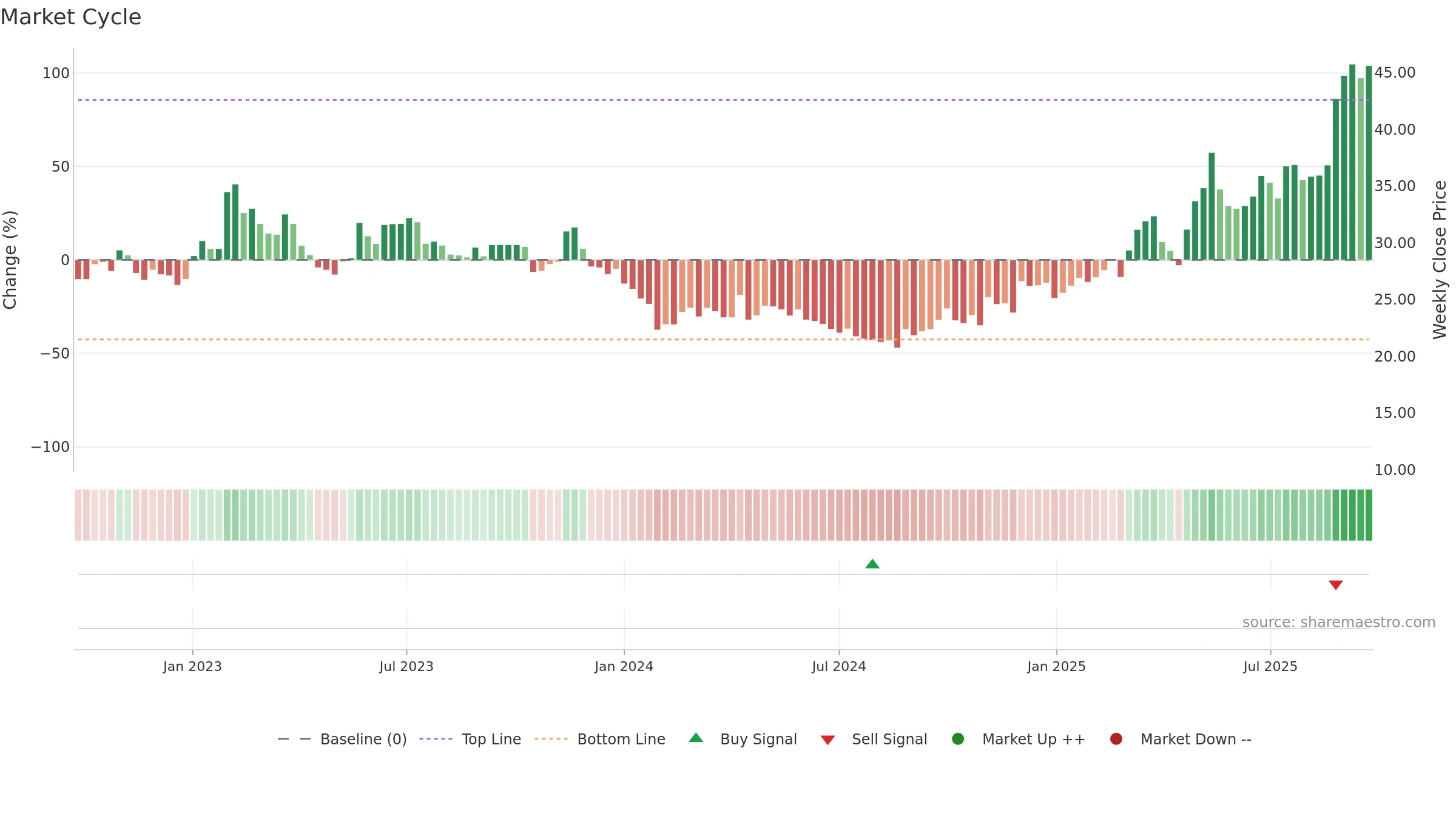Click the gray dashed baseline sample in legend
The width and height of the screenshot is (1456, 819).
pyautogui.click(x=294, y=739)
